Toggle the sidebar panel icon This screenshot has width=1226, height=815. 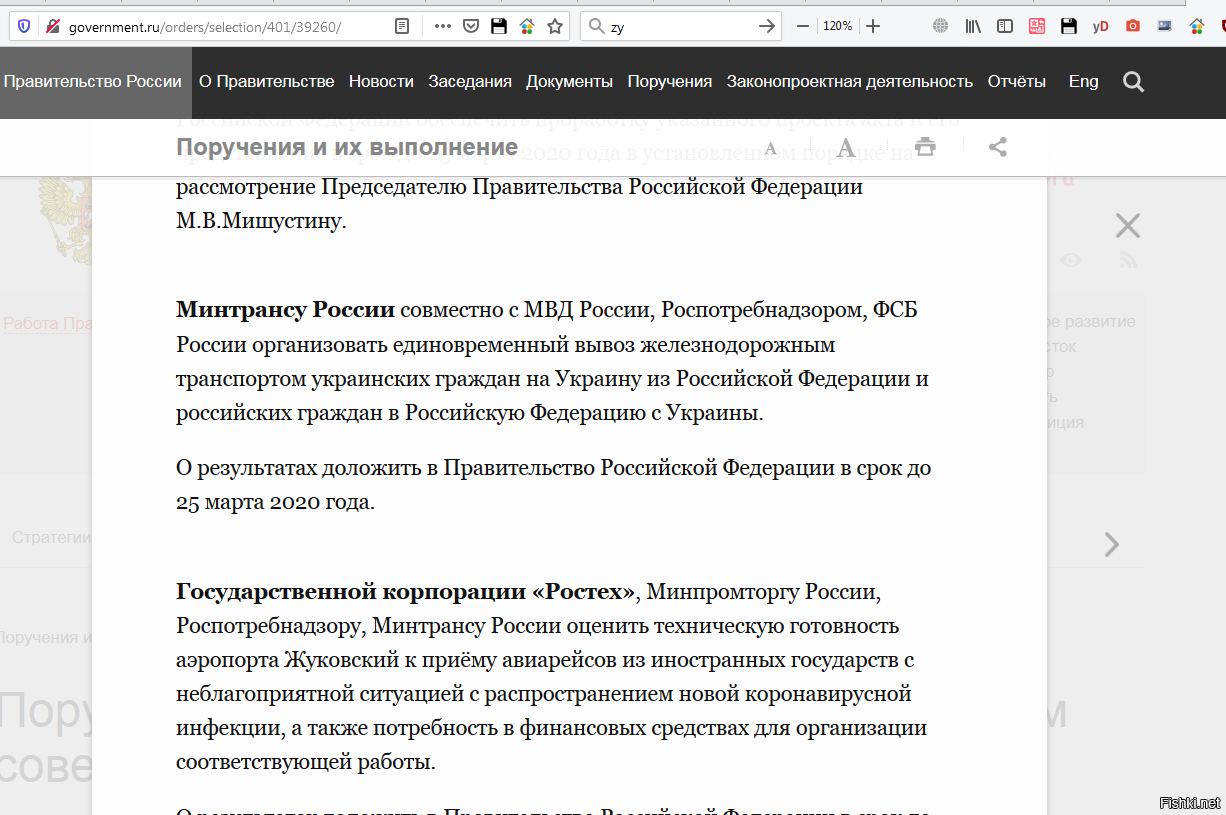click(1005, 26)
